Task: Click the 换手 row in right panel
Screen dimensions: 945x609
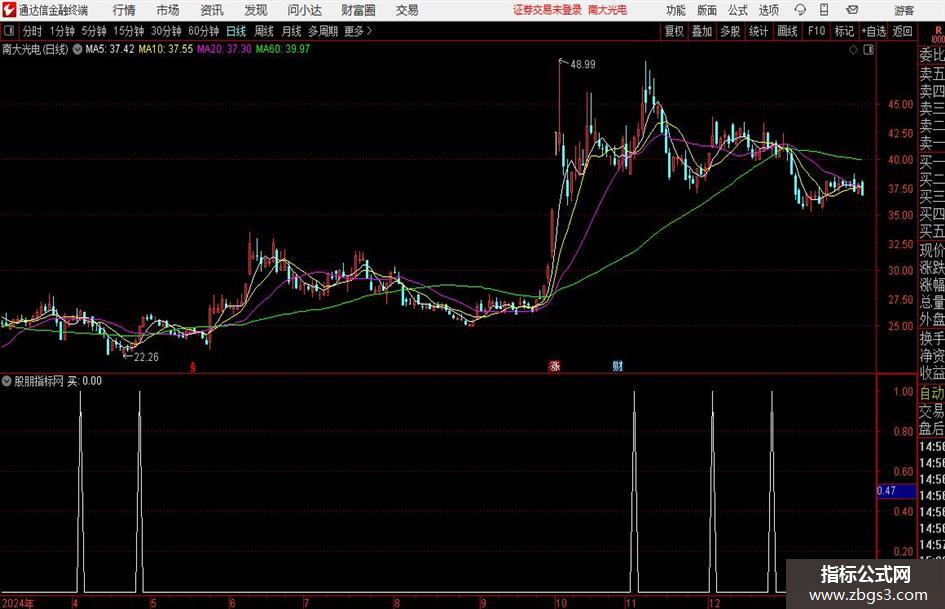Action: pyautogui.click(x=932, y=338)
